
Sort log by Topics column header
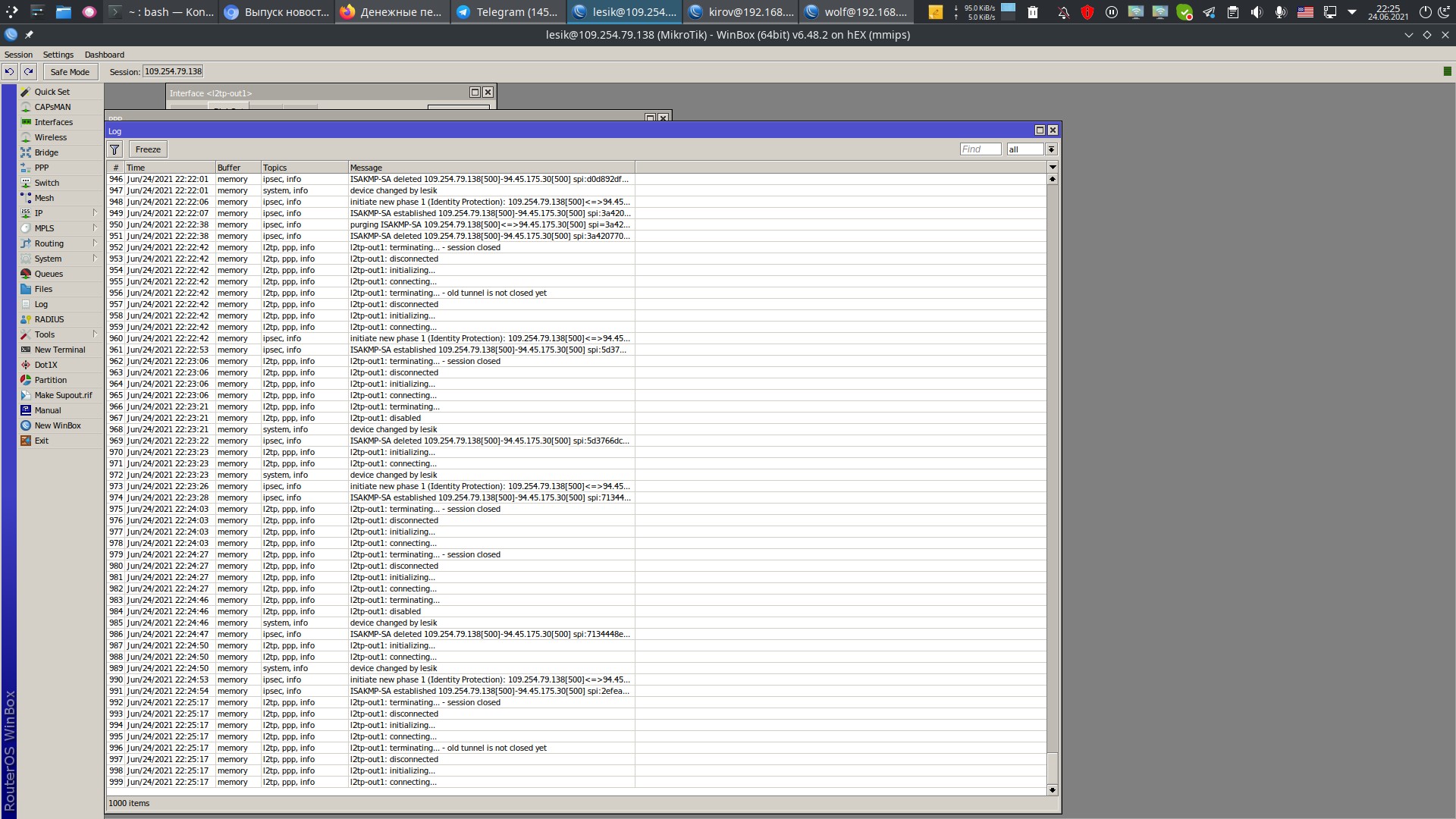point(304,168)
